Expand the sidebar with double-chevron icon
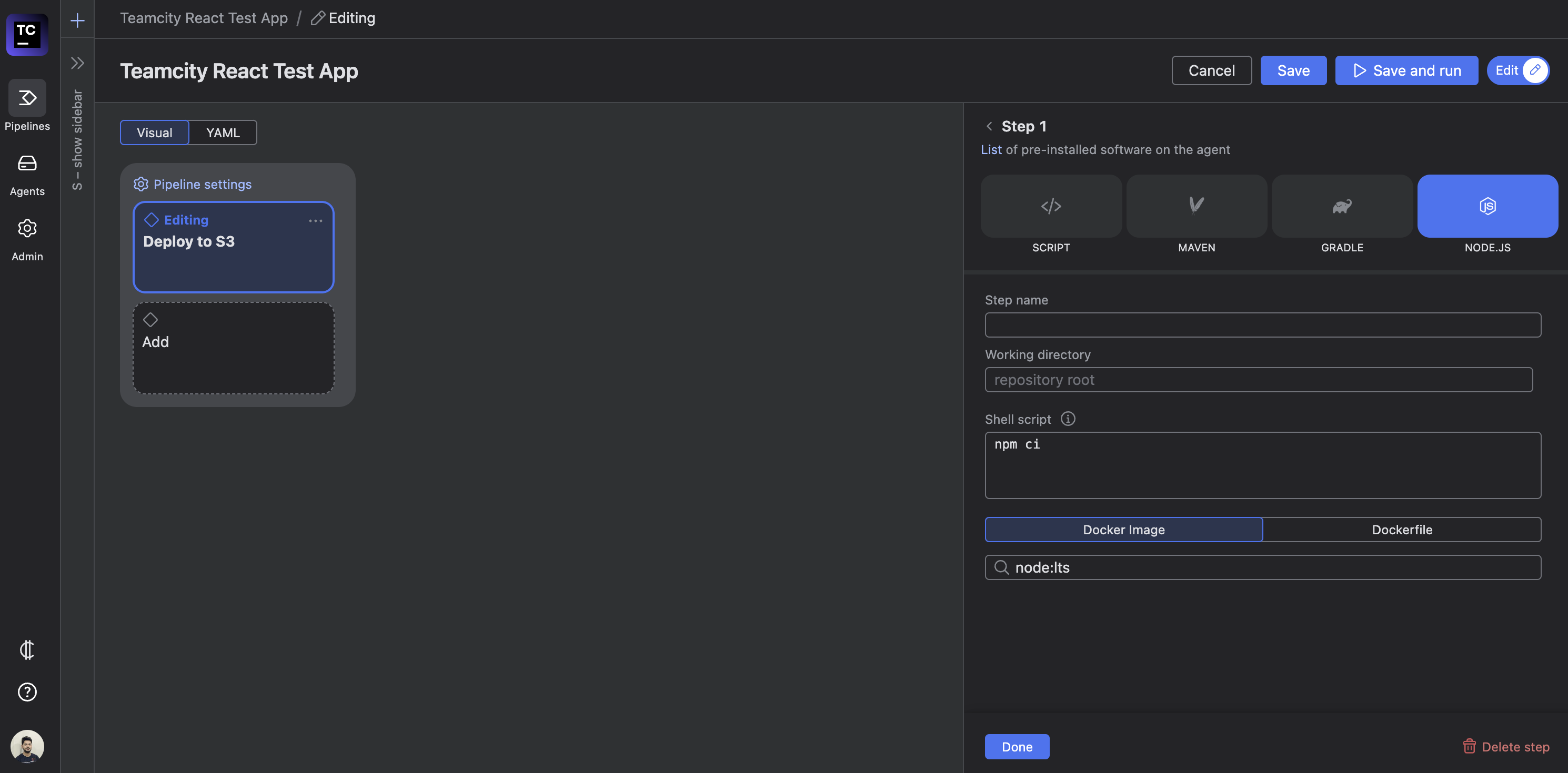The width and height of the screenshot is (1568, 773). point(77,63)
